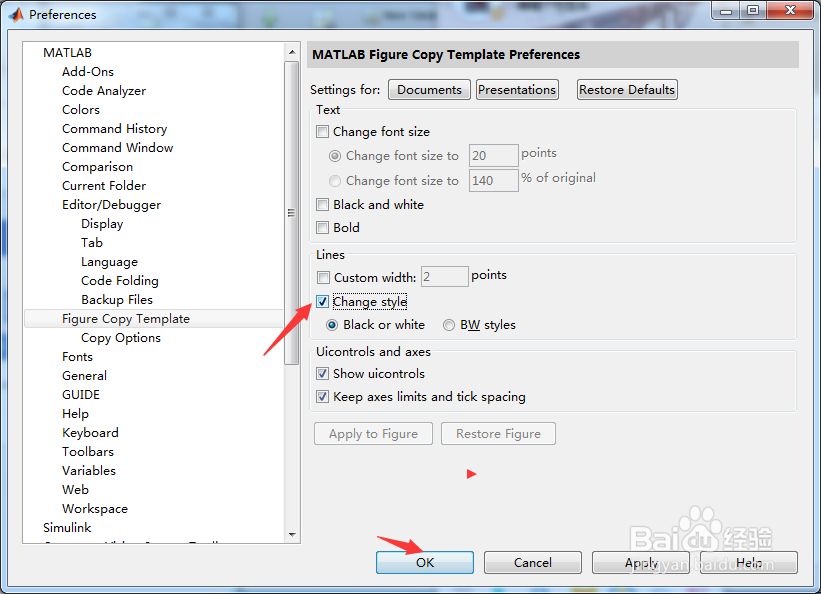
Task: Select Code Folding preferences
Action: 119,281
